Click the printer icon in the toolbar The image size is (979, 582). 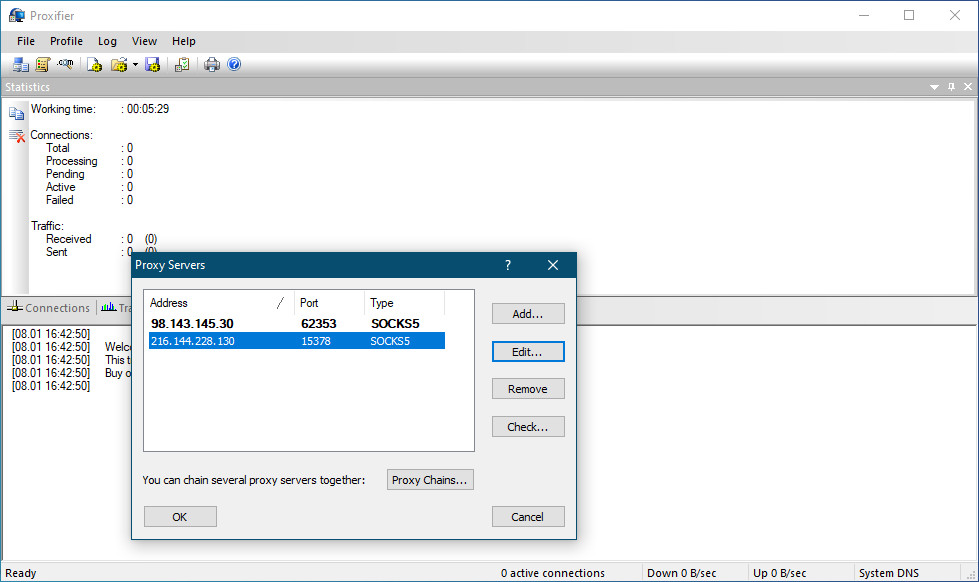212,64
